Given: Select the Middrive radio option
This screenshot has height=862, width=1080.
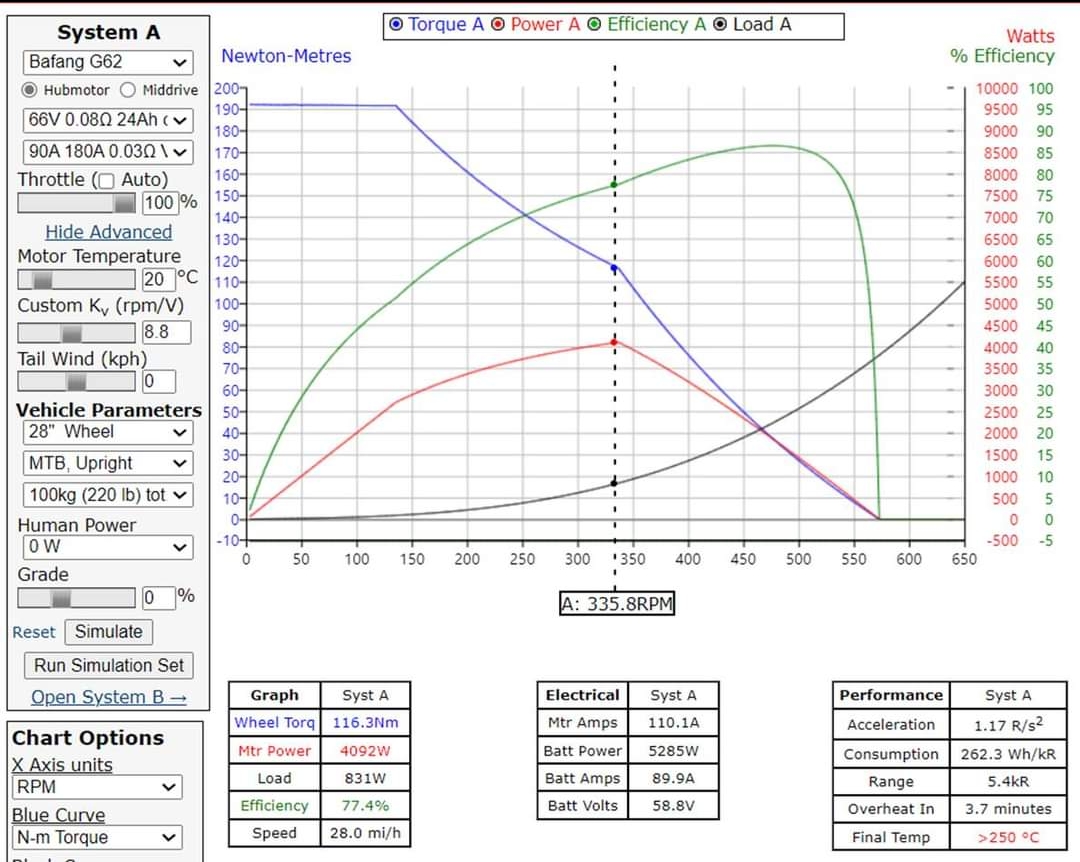Looking at the screenshot, I should pyautogui.click(x=128, y=90).
